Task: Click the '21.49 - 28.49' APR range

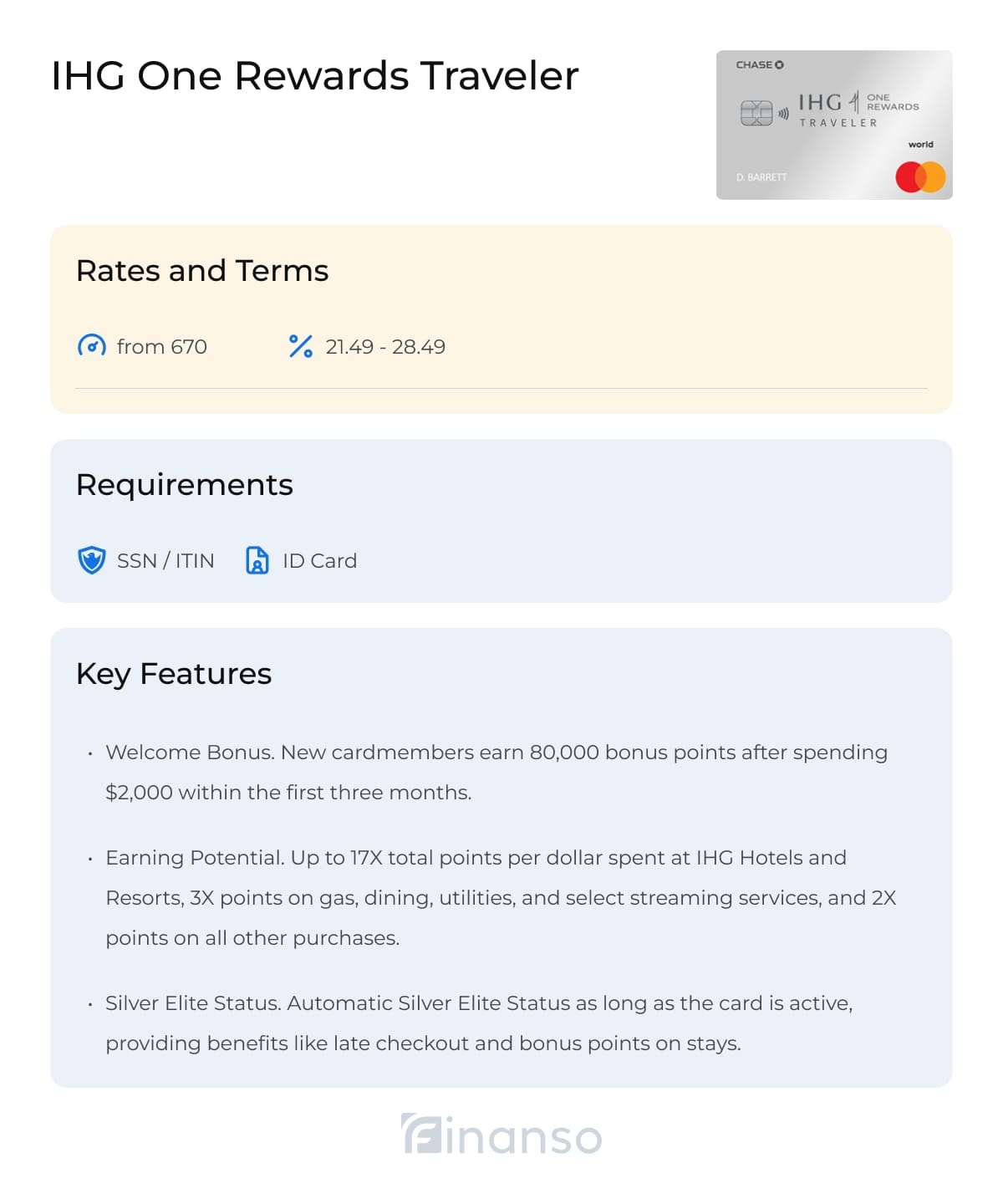Action: point(385,347)
